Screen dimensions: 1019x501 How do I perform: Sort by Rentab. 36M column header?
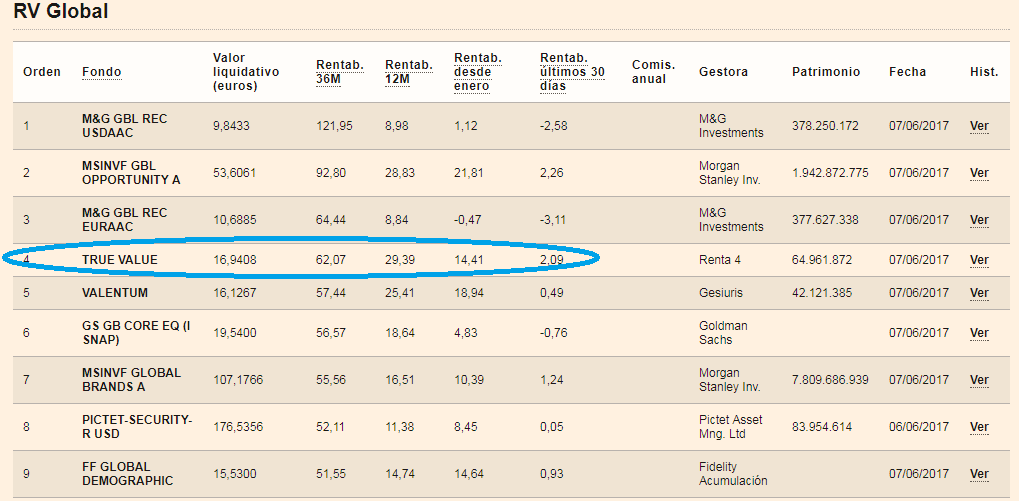coord(340,72)
